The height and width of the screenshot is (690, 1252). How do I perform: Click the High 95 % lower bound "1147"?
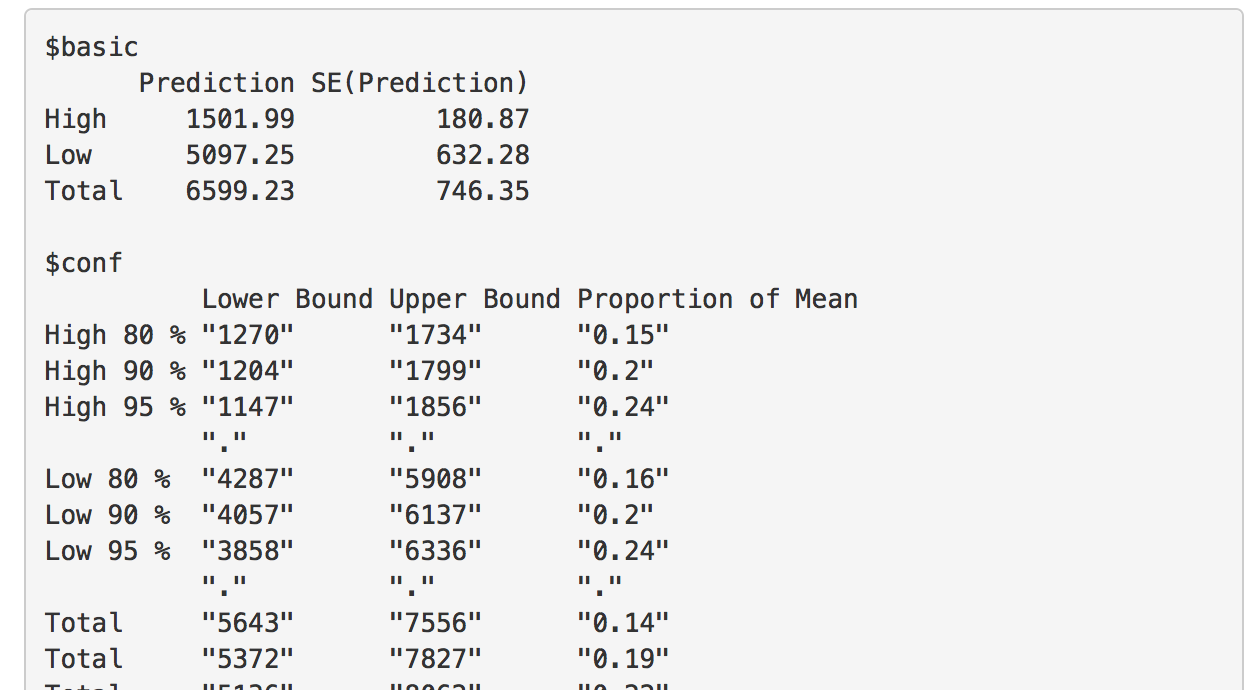pos(248,407)
